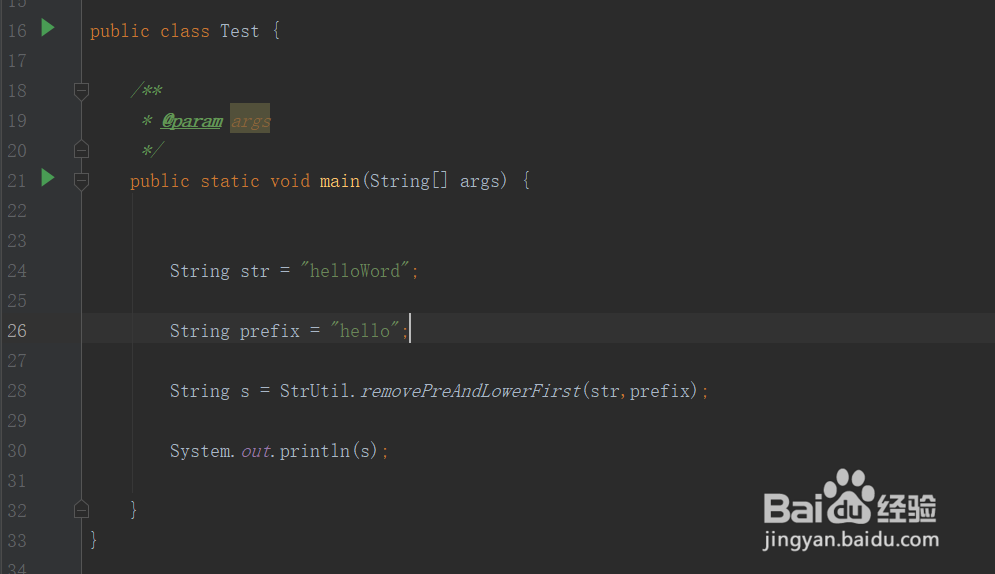995x574 pixels.
Task: Collapse the main method body at line 21
Action: 81,181
